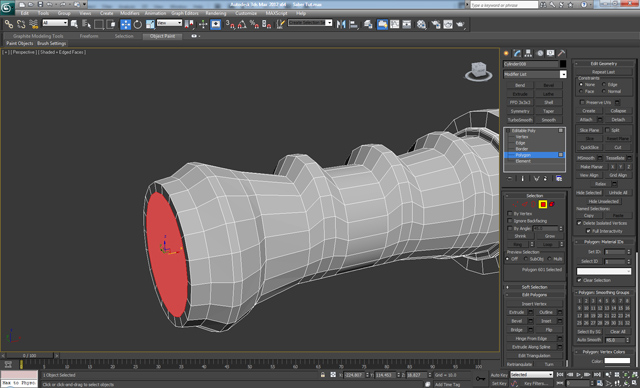Open the key mode Selected dropdown

pyautogui.click(x=531, y=374)
